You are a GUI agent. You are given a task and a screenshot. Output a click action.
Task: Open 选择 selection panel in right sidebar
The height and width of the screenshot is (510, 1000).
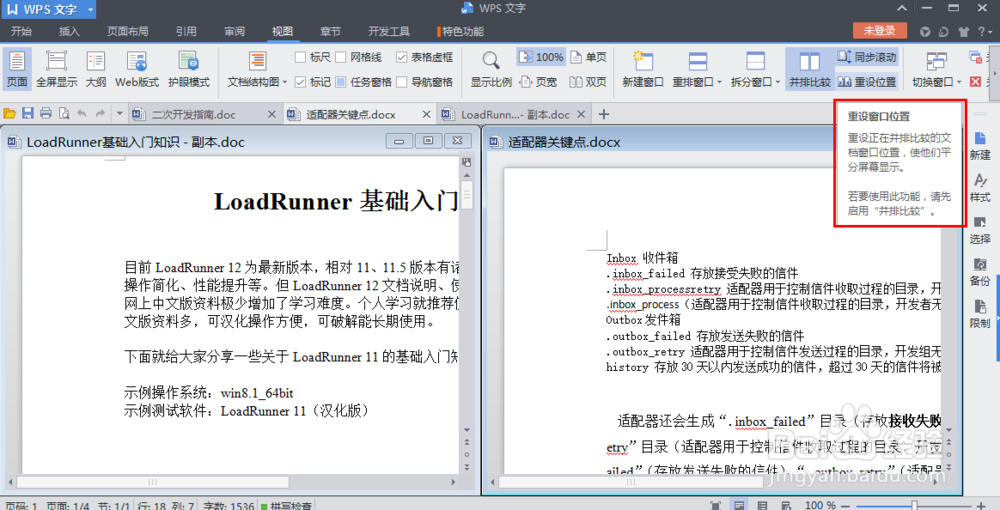[x=980, y=230]
